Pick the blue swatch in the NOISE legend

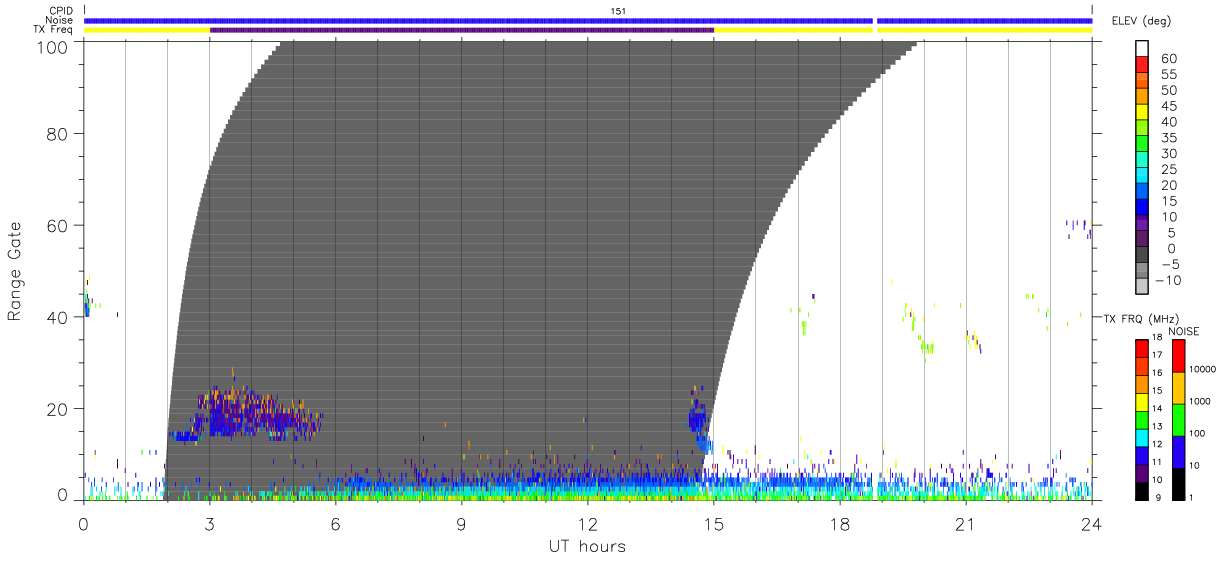point(1178,452)
